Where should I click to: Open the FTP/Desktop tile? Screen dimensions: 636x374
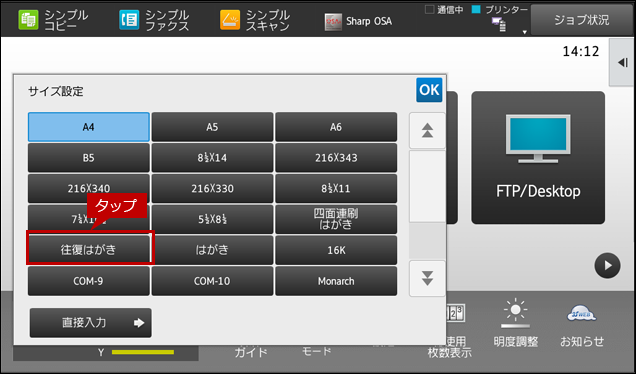pyautogui.click(x=538, y=157)
